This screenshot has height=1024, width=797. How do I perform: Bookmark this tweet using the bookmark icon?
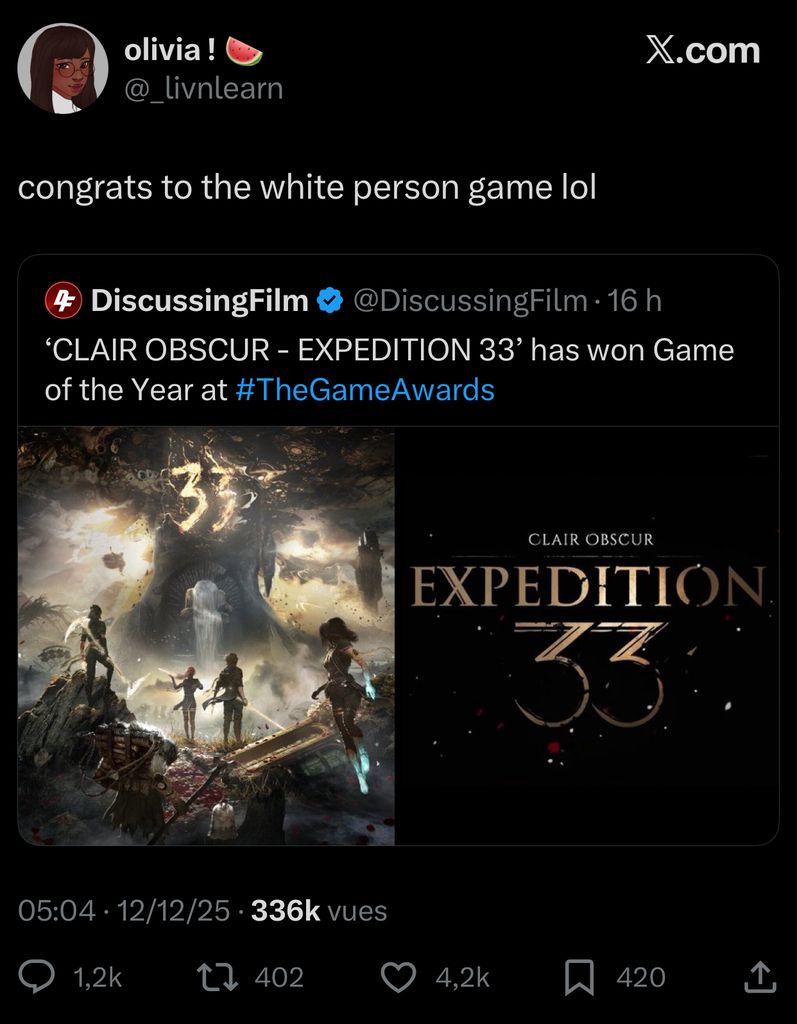(x=579, y=977)
